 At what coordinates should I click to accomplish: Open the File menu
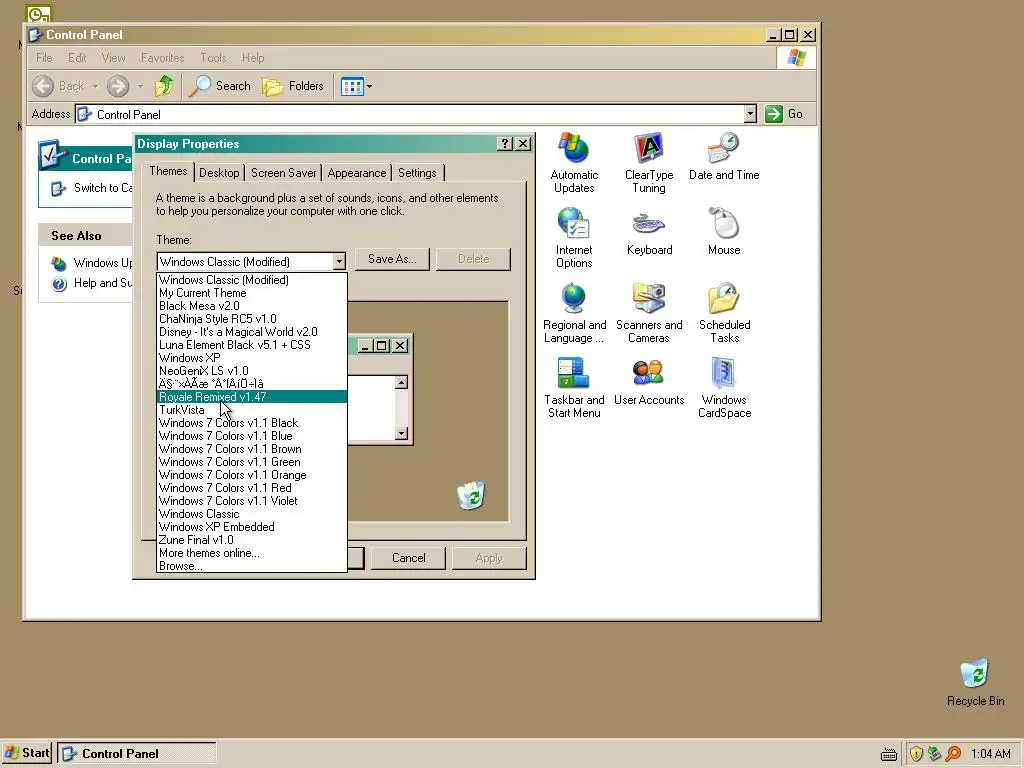[44, 58]
